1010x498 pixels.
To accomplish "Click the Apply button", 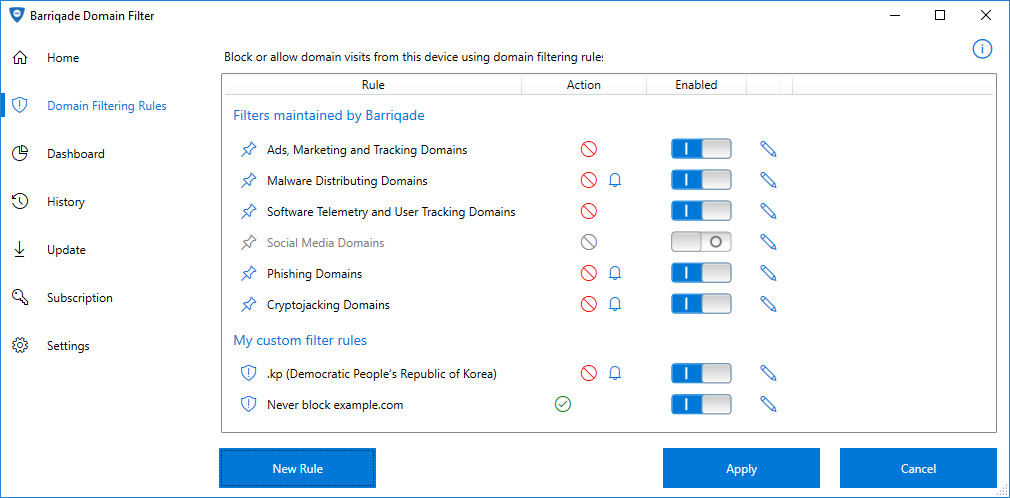I will click(741, 469).
